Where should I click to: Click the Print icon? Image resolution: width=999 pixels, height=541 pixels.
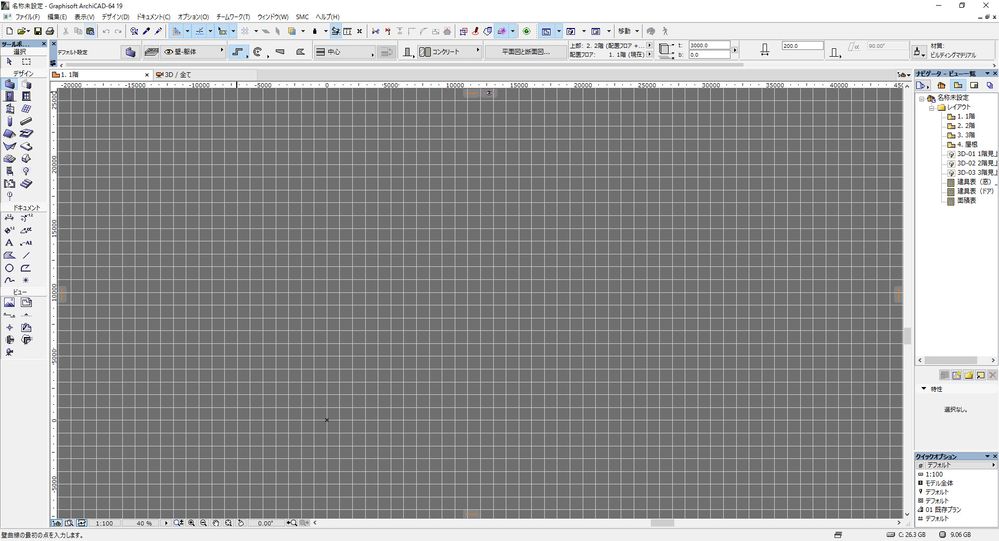click(50, 31)
